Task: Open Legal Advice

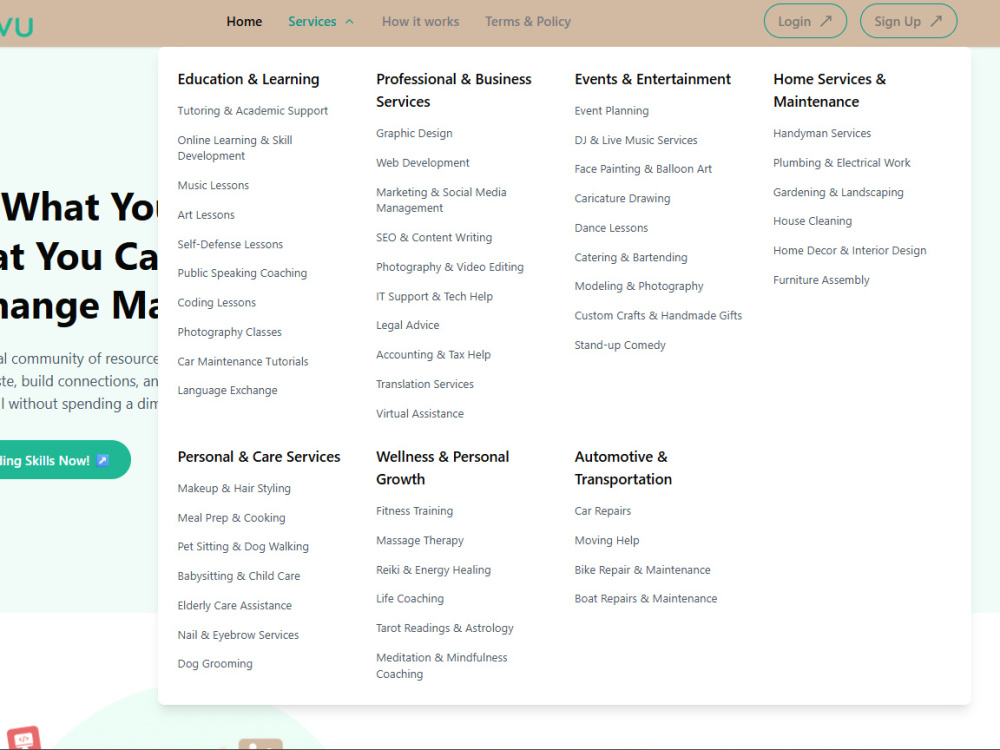Action: click(408, 325)
